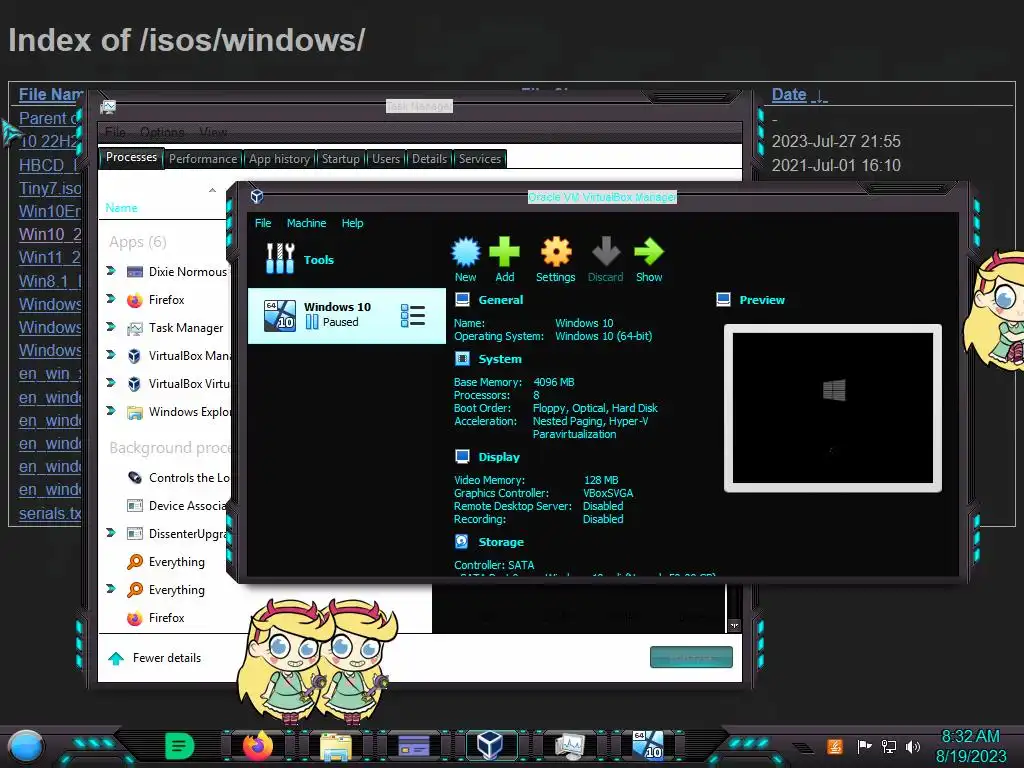This screenshot has height=768, width=1024.
Task: Open Task Manager Options menu
Action: click(x=162, y=132)
